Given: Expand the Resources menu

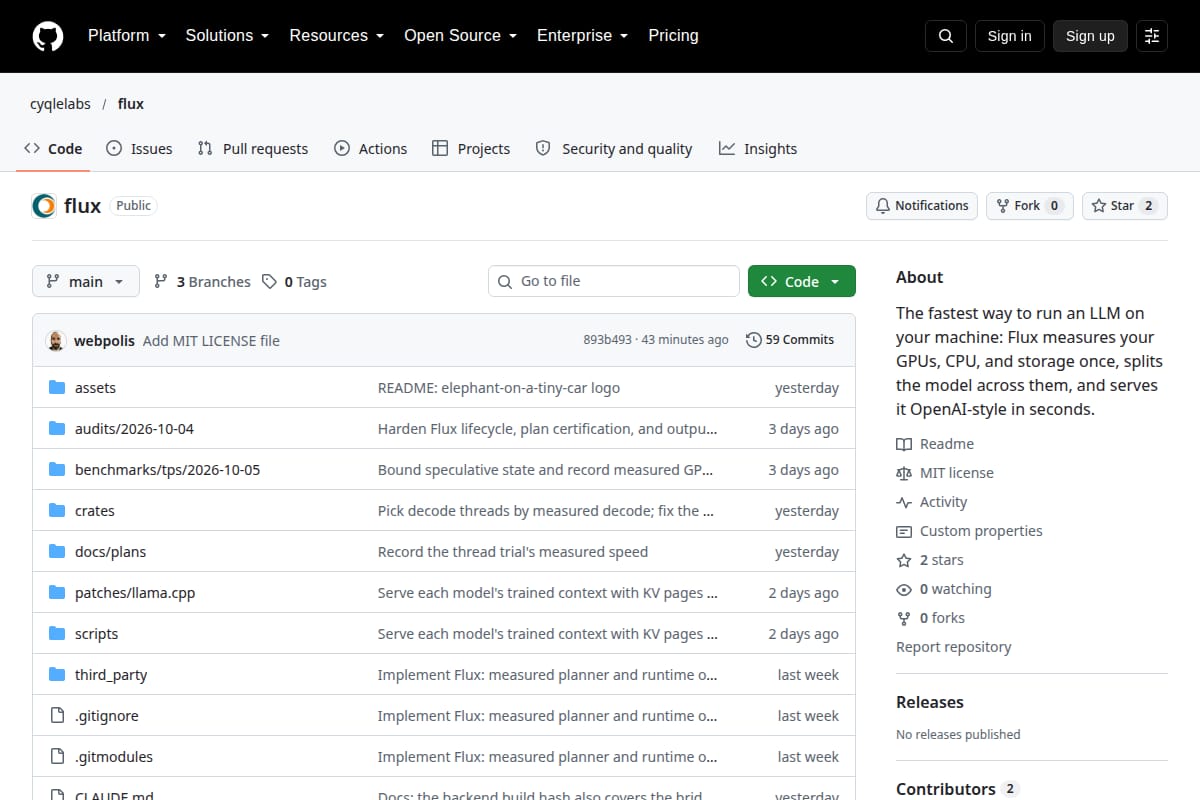Looking at the screenshot, I should 337,36.
